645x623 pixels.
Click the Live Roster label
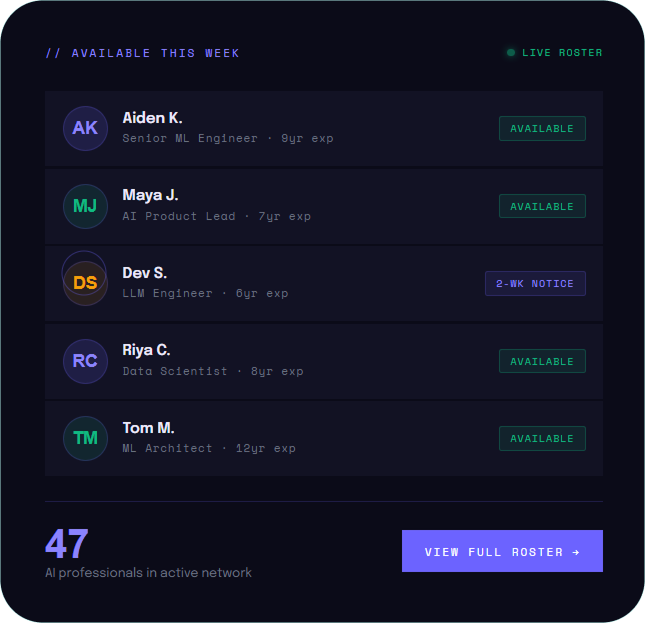pos(562,53)
